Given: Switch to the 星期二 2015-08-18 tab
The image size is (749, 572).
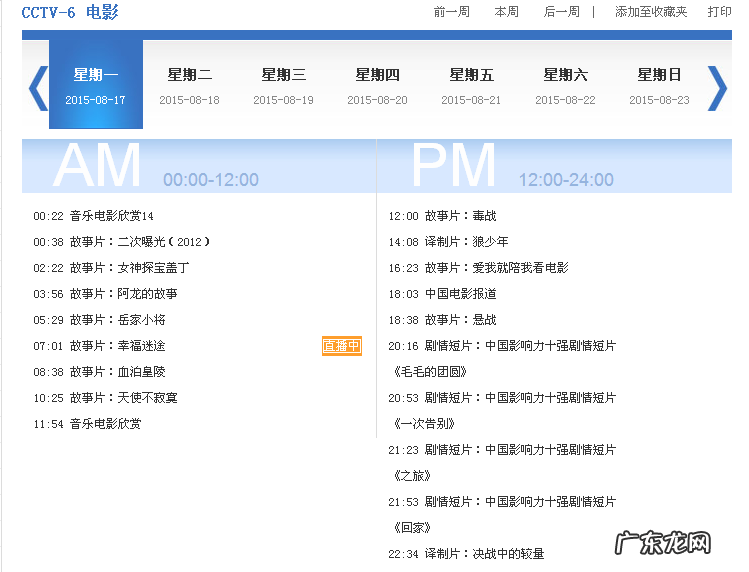Looking at the screenshot, I should click(189, 86).
